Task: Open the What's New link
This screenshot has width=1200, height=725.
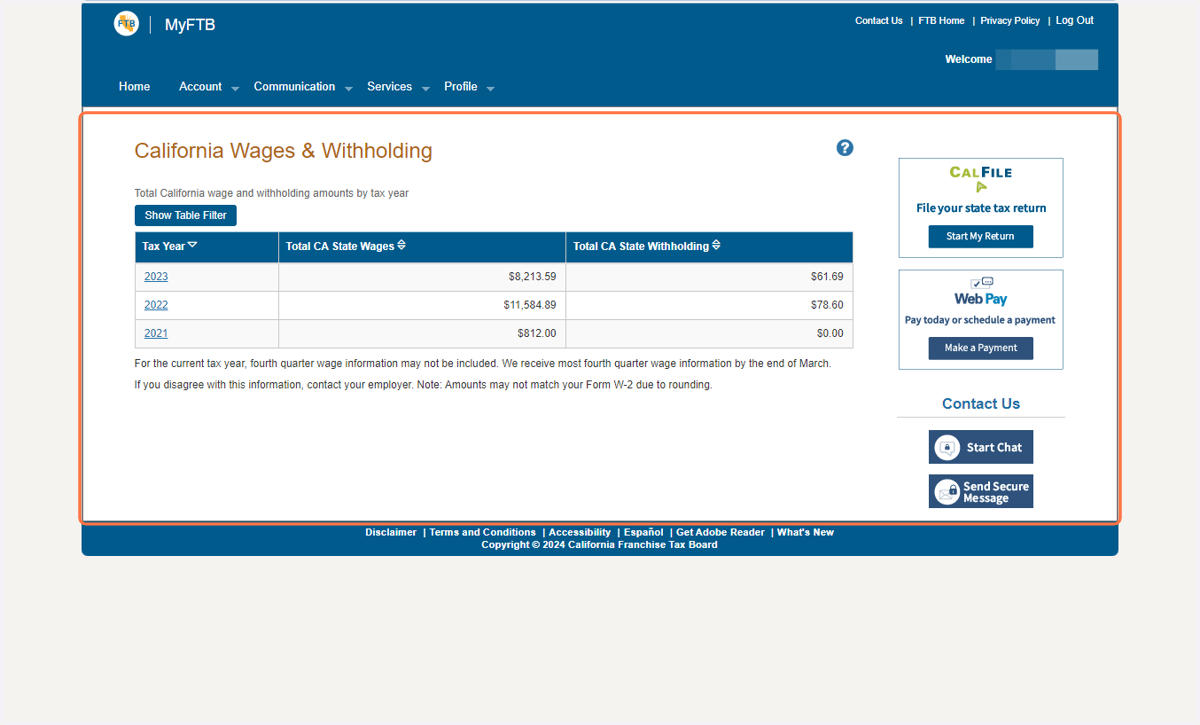Action: [806, 532]
